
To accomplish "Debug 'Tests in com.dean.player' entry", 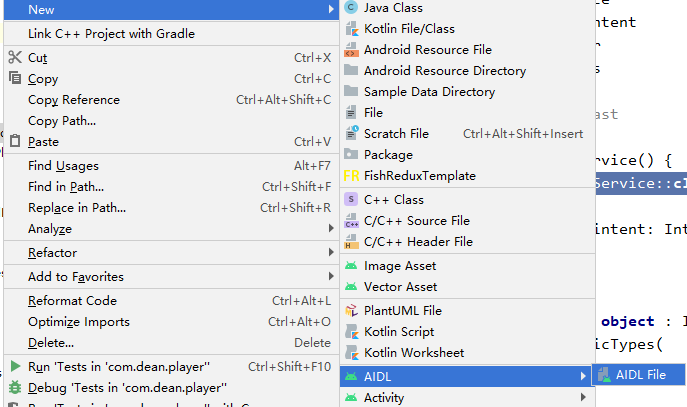I will (x=171, y=388).
